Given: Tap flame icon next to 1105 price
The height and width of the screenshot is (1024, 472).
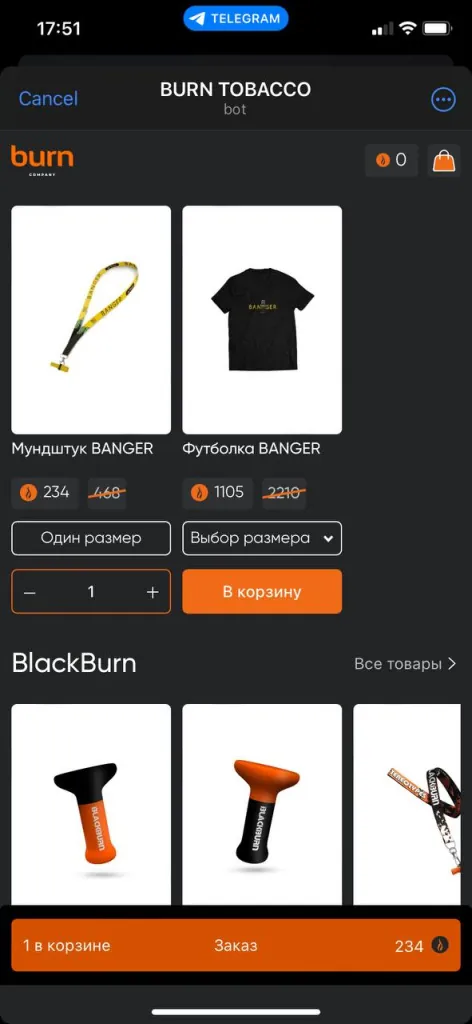Looking at the screenshot, I should (x=199, y=493).
